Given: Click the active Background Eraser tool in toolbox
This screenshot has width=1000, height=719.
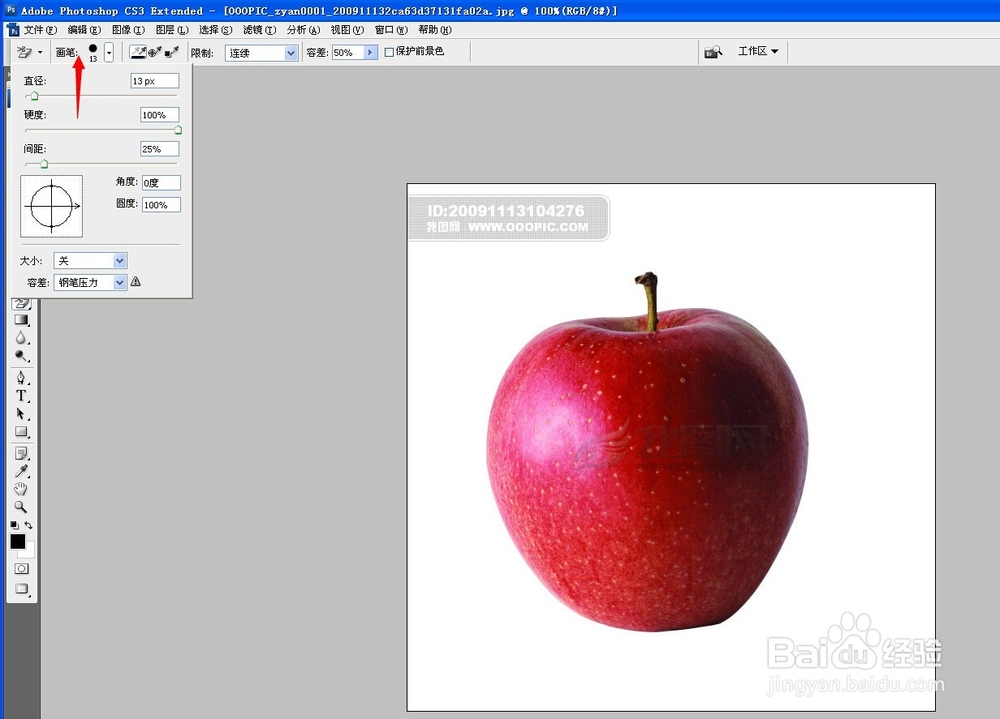Looking at the screenshot, I should click(x=21, y=303).
